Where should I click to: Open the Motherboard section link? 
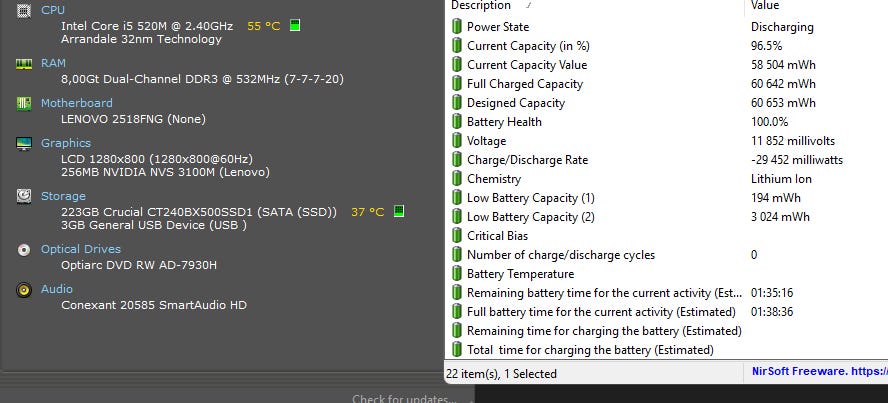point(76,103)
